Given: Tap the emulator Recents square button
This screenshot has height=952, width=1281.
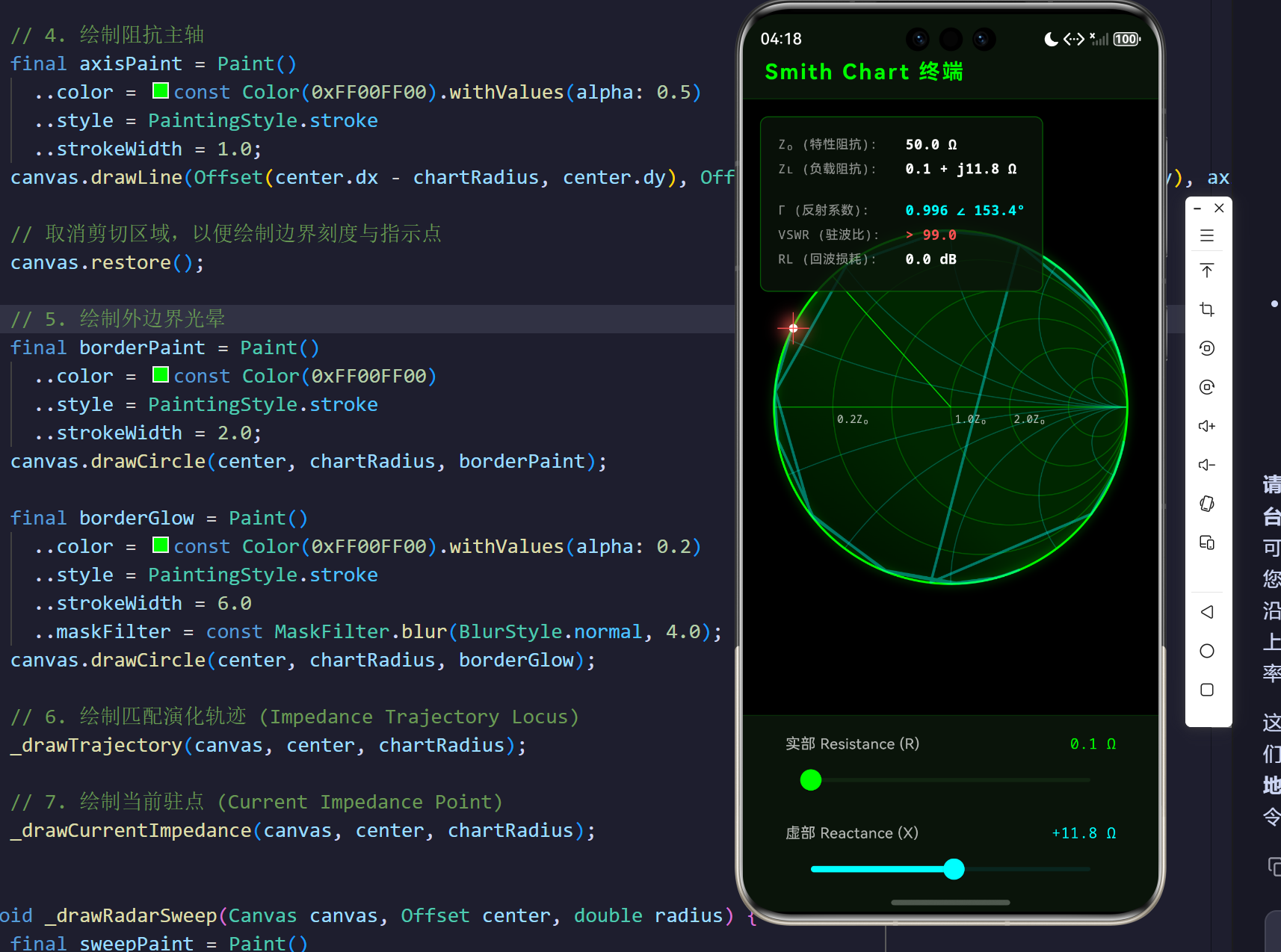Looking at the screenshot, I should (x=1207, y=690).
